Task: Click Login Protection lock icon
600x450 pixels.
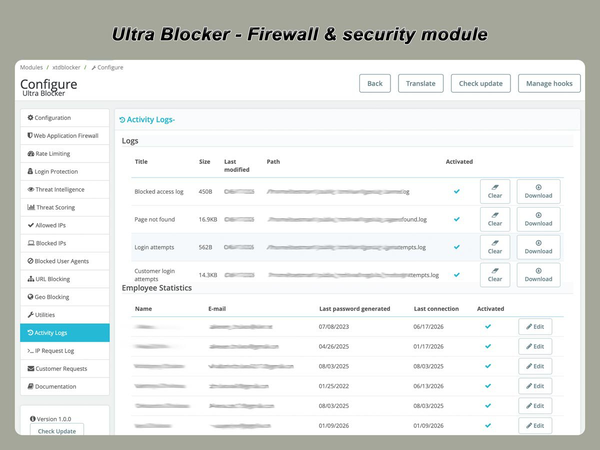Action: [30, 171]
